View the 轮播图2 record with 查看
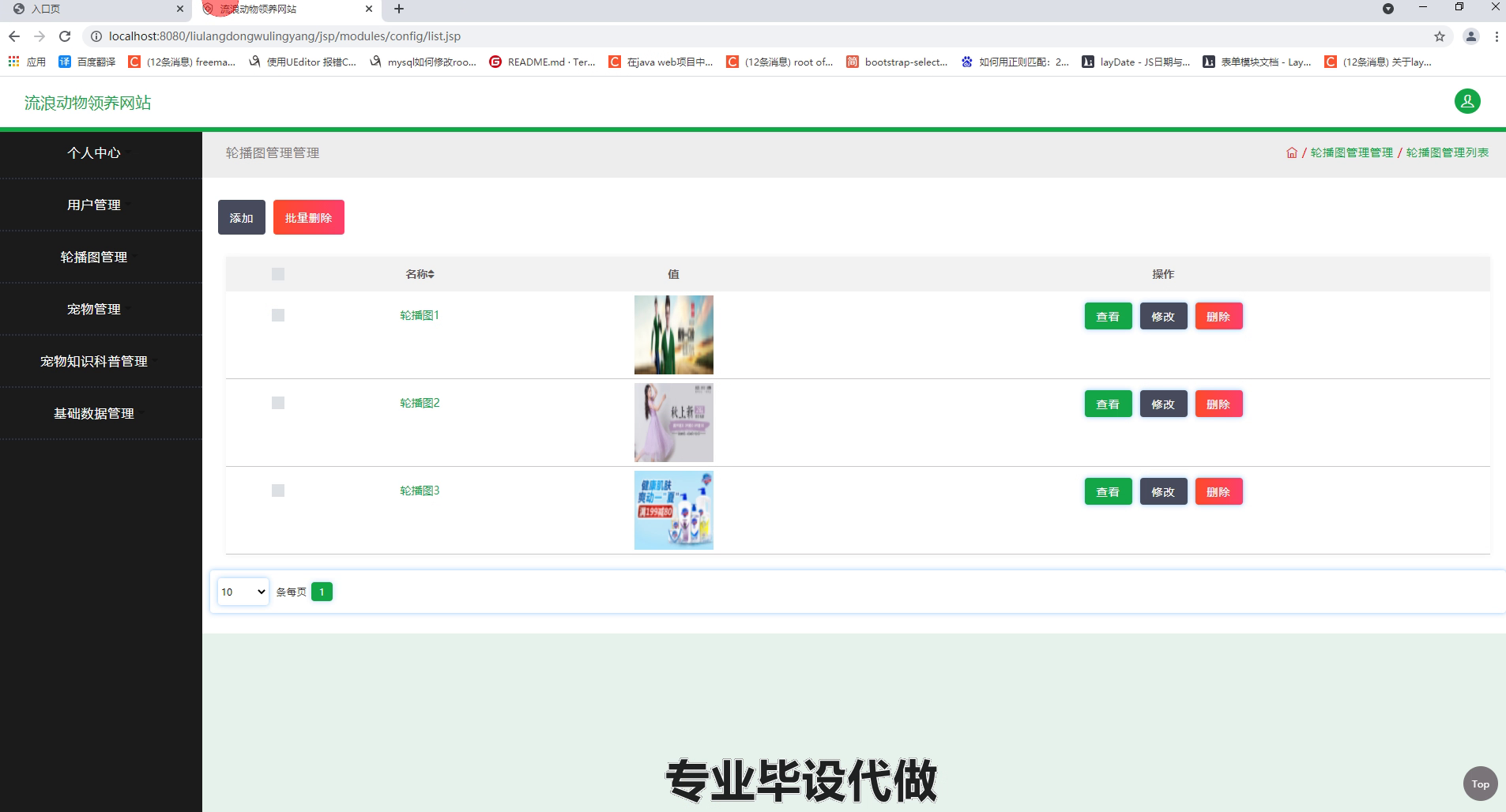The height and width of the screenshot is (812, 1506). pyautogui.click(x=1108, y=404)
